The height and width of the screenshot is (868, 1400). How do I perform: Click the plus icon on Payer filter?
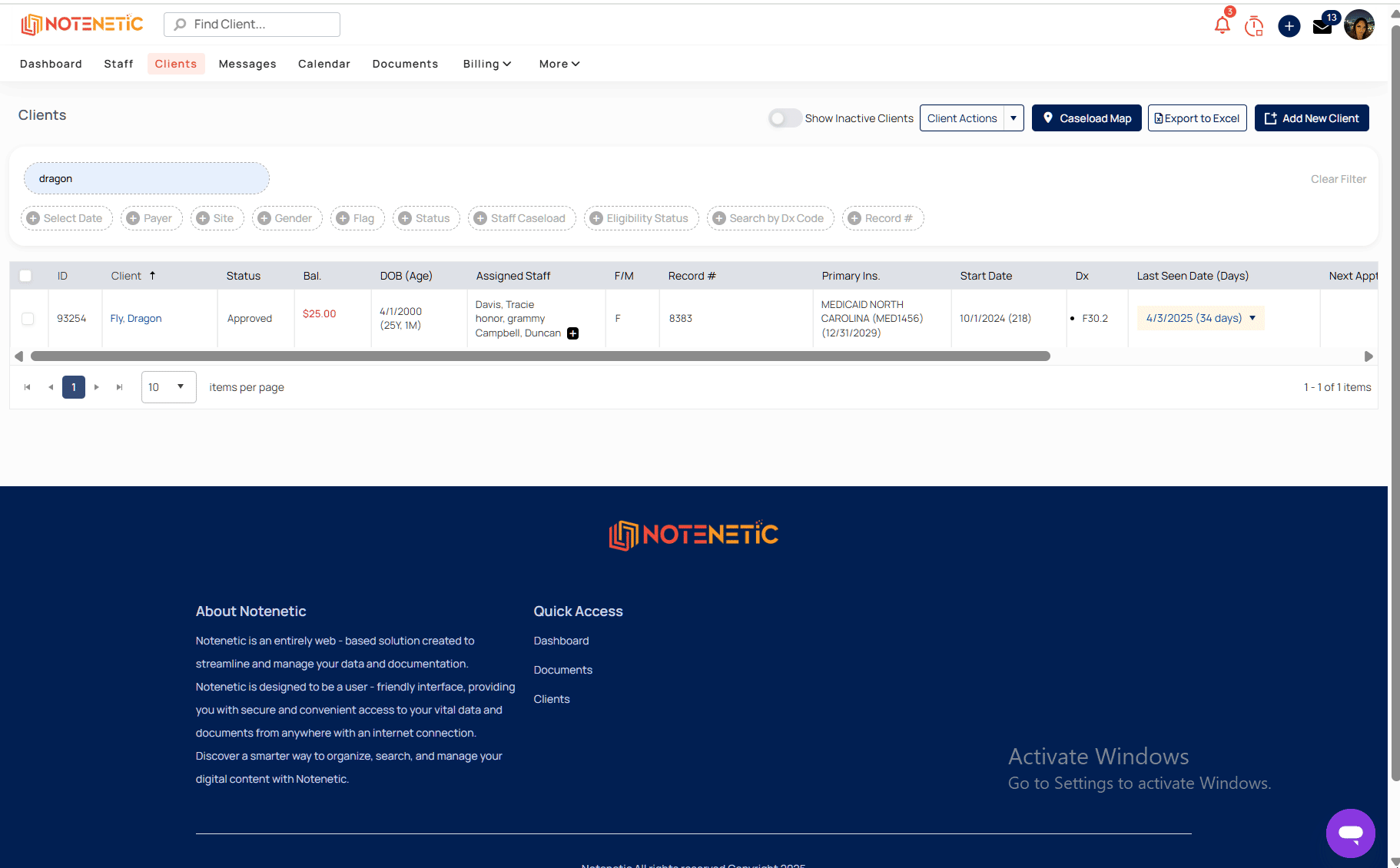coord(133,218)
